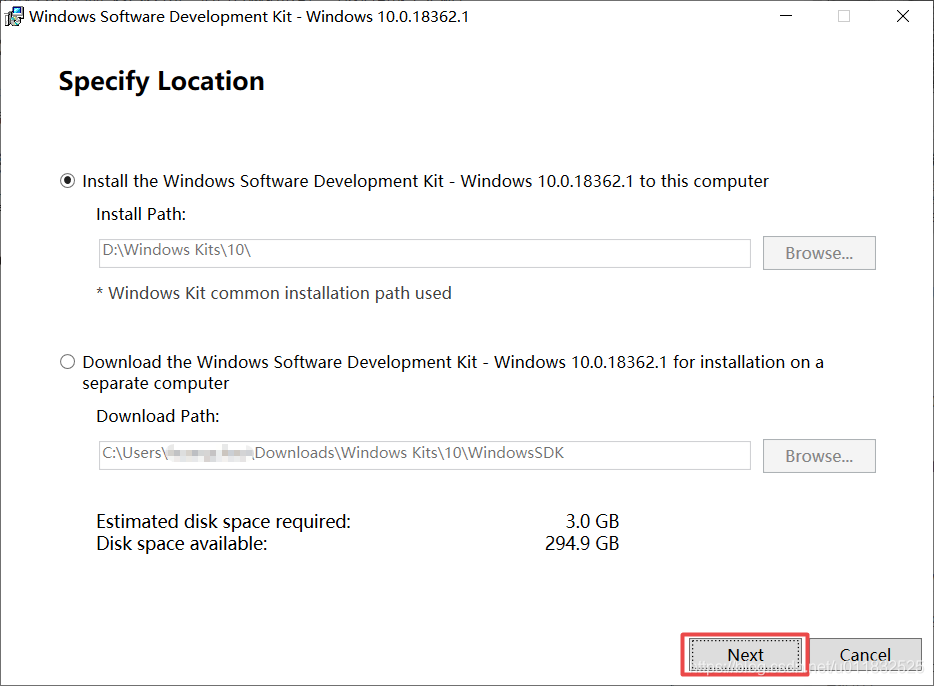Cancel the SDK setup wizard

(x=865, y=655)
